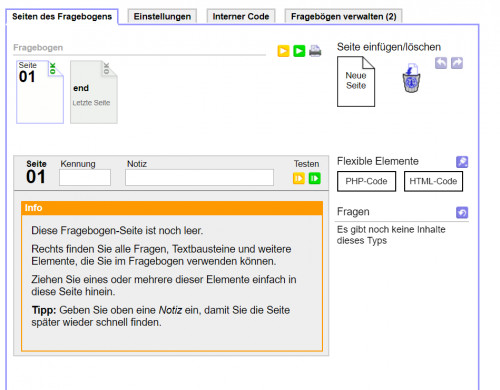The height and width of the screenshot is (390, 500).
Task: Click yellow test-page icon under Testen
Action: [x=299, y=178]
